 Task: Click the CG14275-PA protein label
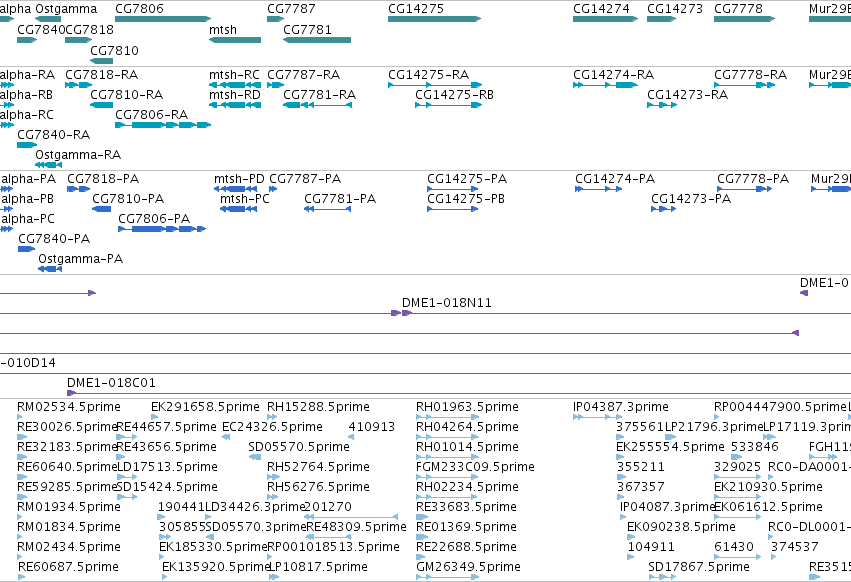tap(467, 179)
